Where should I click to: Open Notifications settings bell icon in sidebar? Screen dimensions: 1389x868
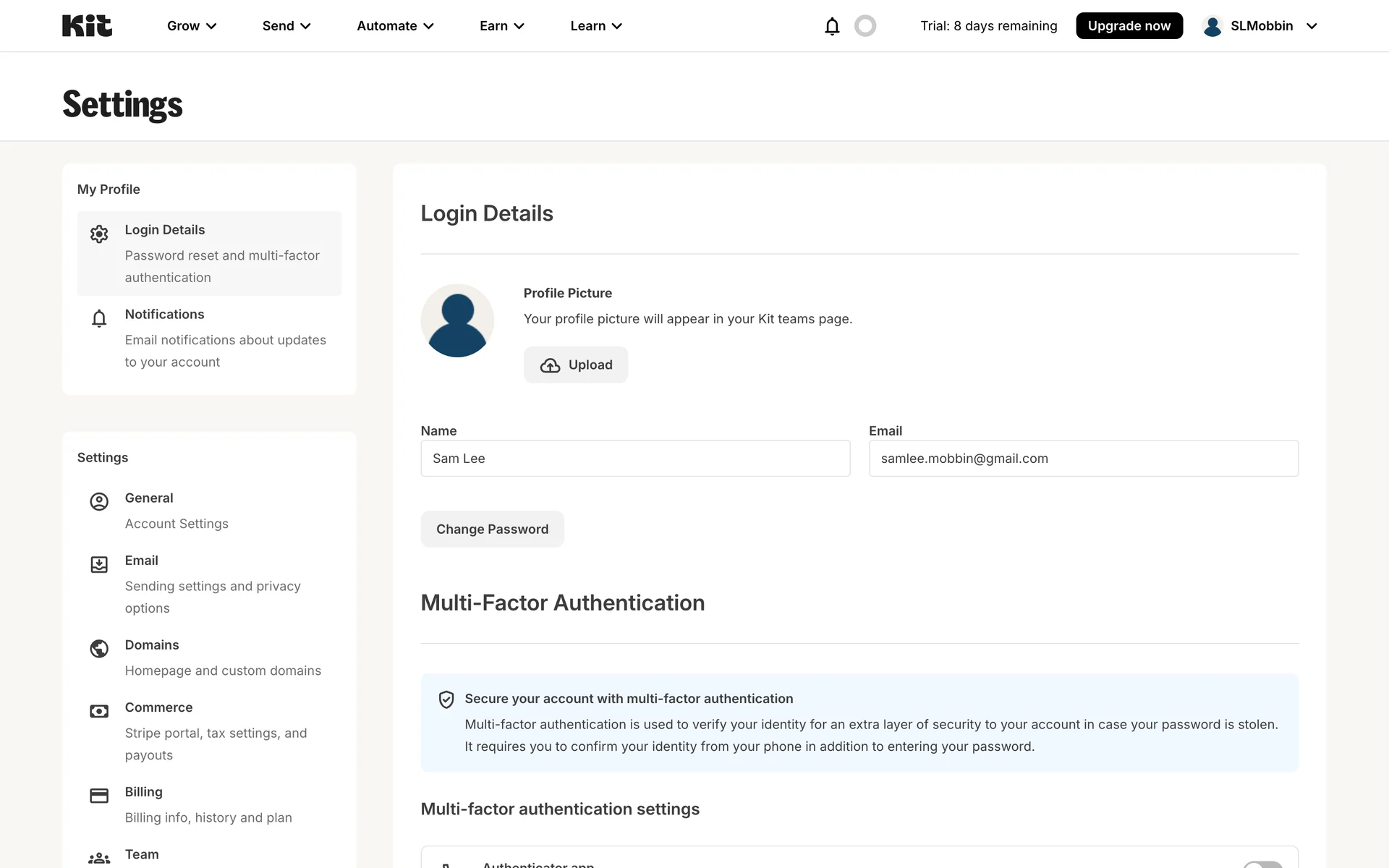99,318
